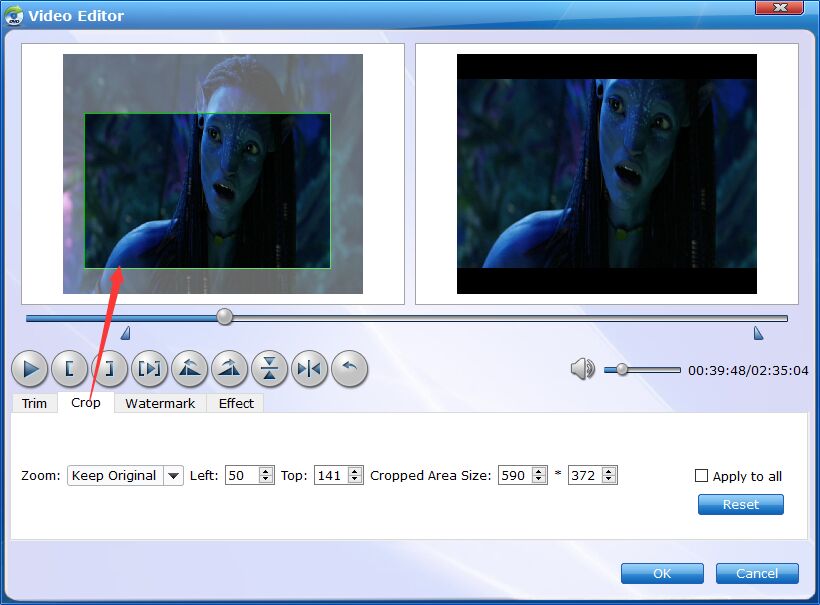Play the selected trimmed segment
The image size is (820, 605).
click(x=150, y=369)
